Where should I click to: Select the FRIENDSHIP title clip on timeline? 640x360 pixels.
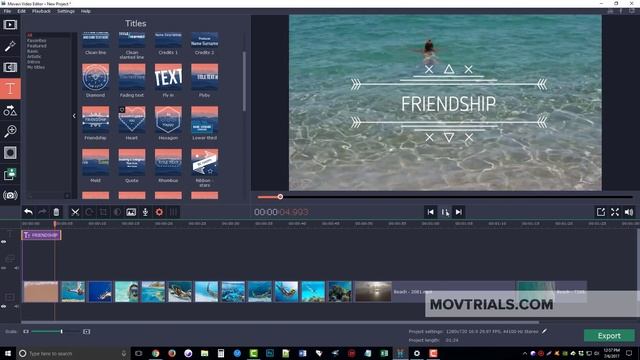[x=41, y=235]
